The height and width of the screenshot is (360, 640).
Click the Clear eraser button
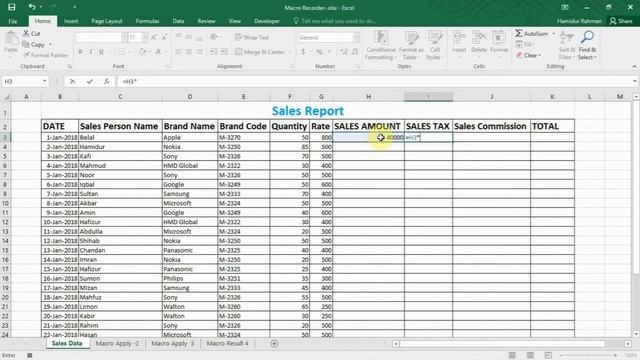528,55
